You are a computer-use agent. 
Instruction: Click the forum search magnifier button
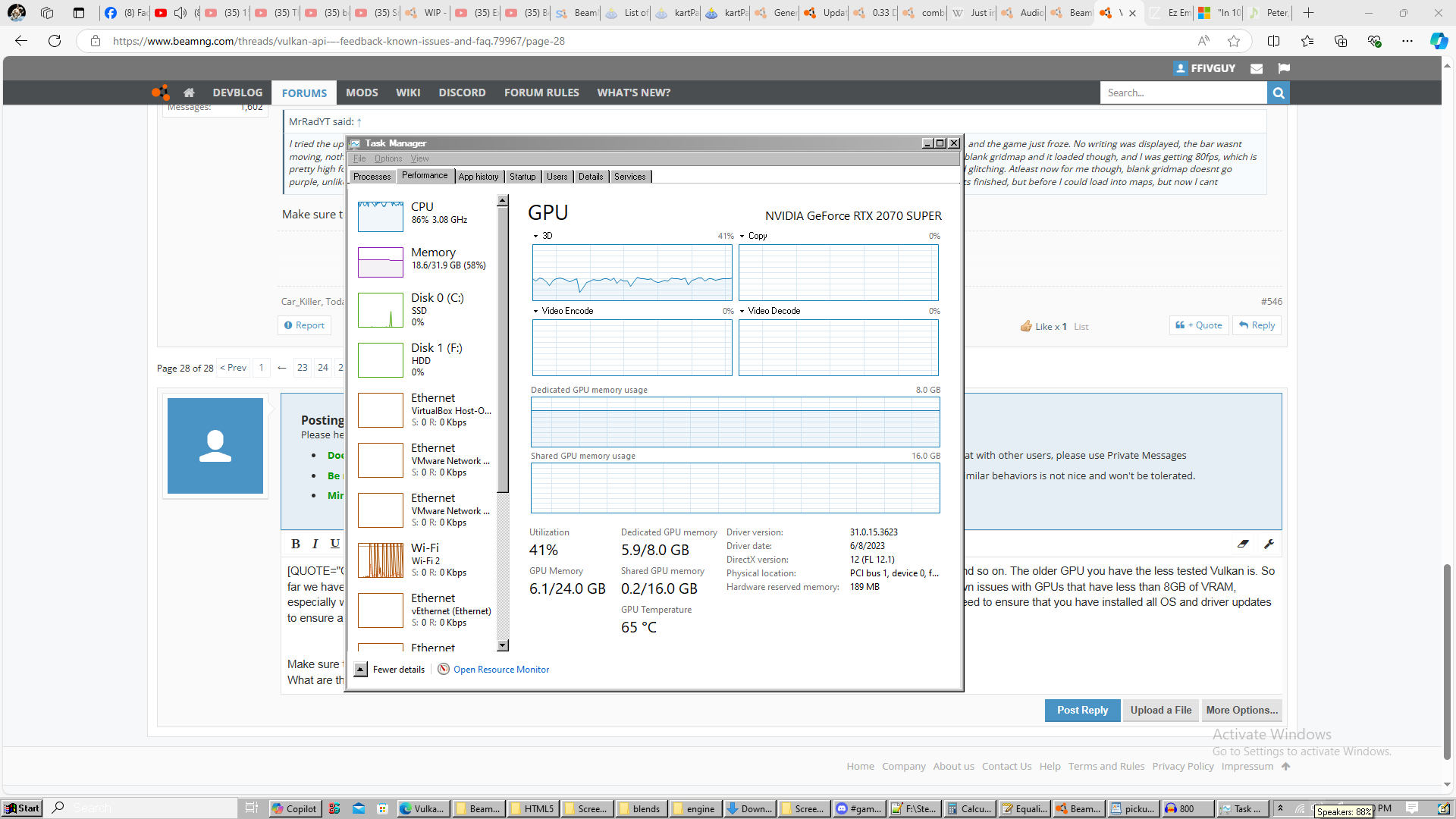pyautogui.click(x=1279, y=93)
